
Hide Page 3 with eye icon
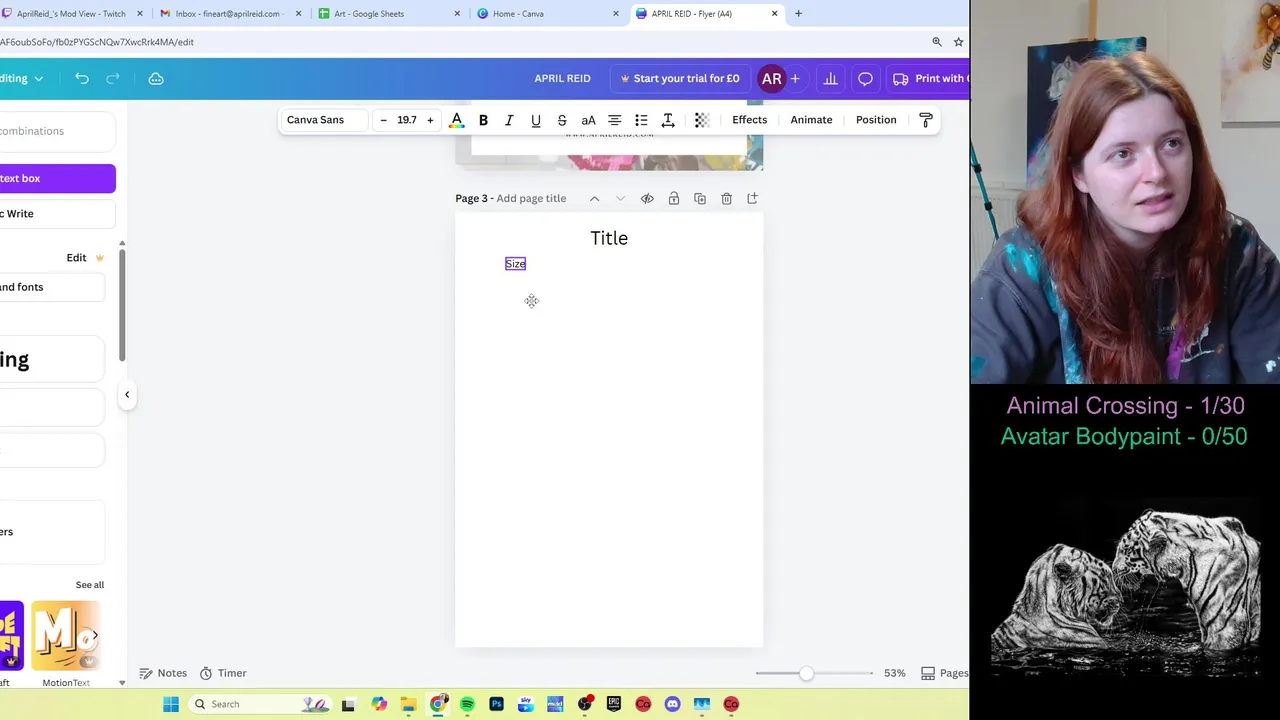click(647, 198)
